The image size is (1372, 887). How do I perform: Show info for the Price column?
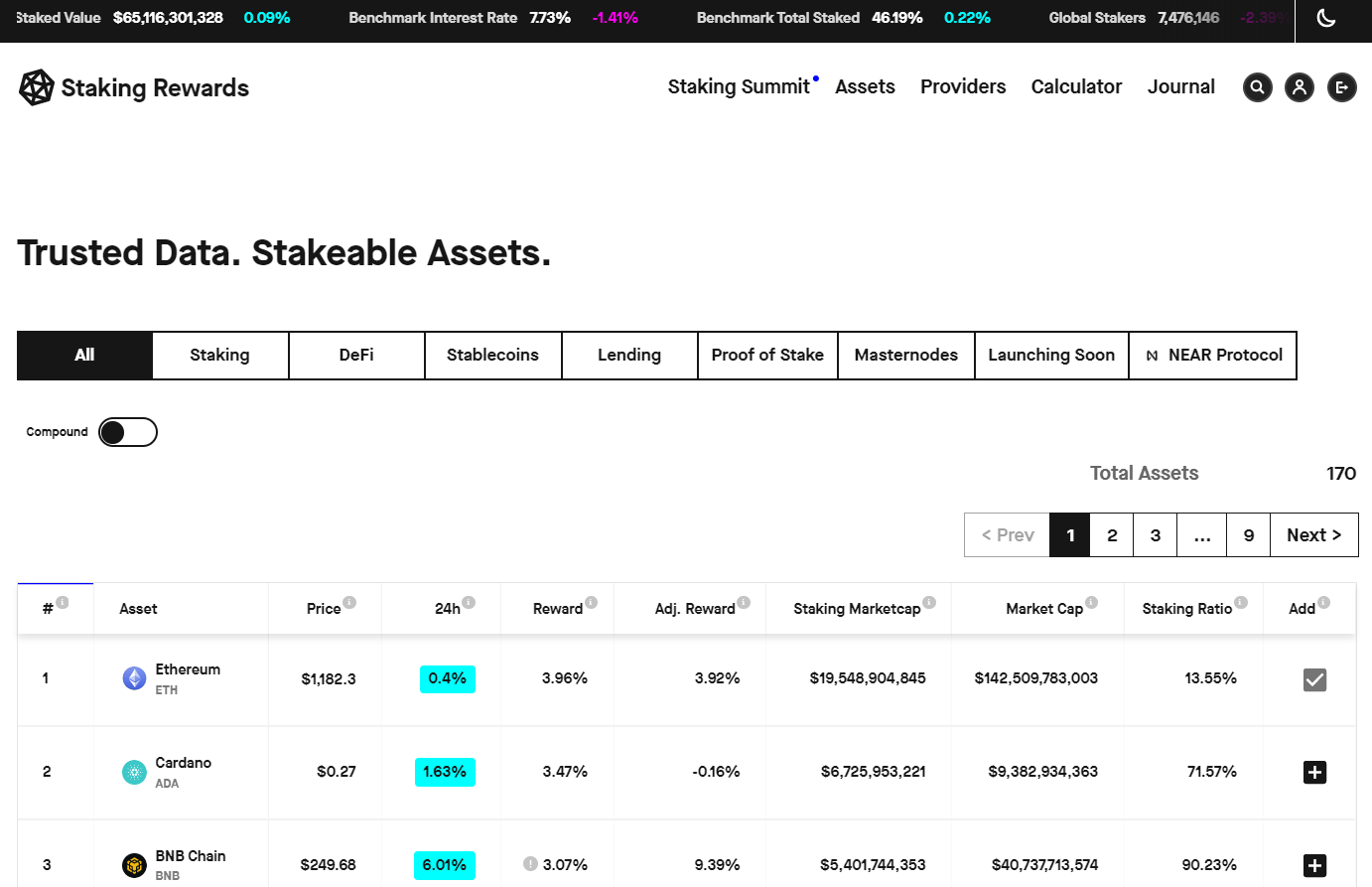pos(349,603)
